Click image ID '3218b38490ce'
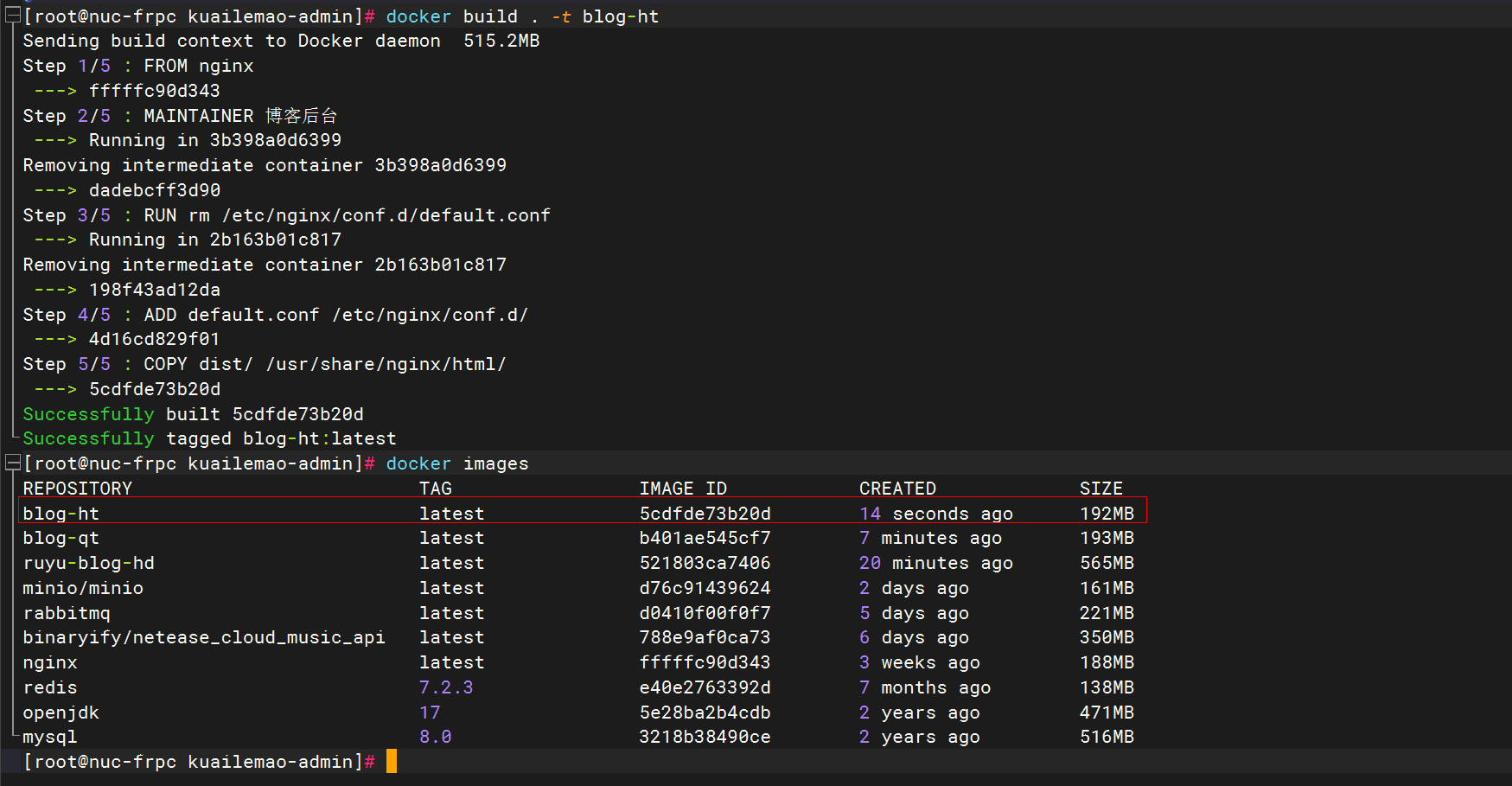The image size is (1512, 786). (x=705, y=737)
